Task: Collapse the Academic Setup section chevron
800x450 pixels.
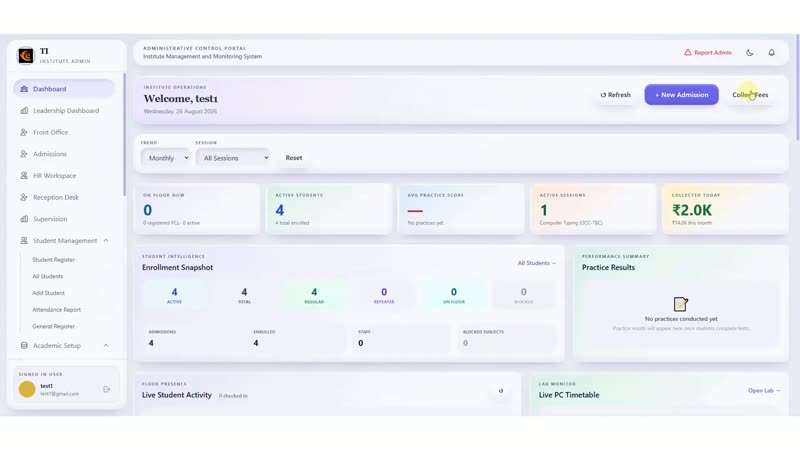Action: [x=106, y=345]
